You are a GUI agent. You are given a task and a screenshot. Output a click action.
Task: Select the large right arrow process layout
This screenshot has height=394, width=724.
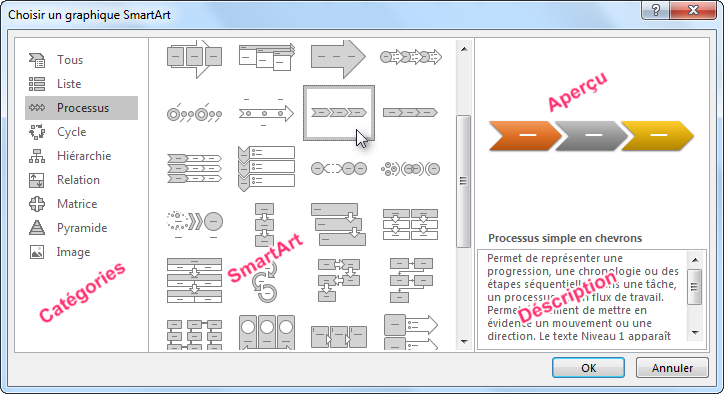[x=338, y=58]
